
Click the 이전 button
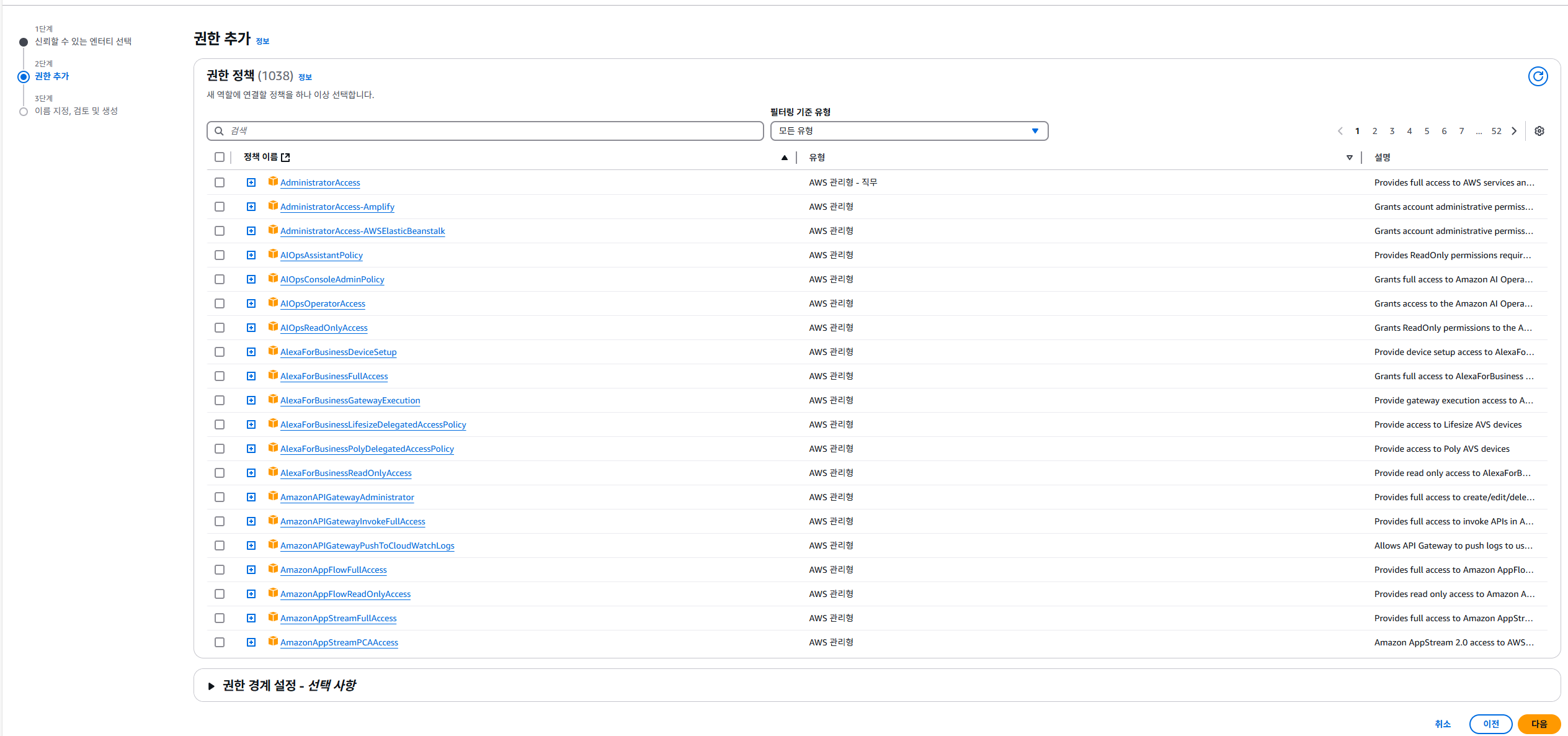[1490, 724]
